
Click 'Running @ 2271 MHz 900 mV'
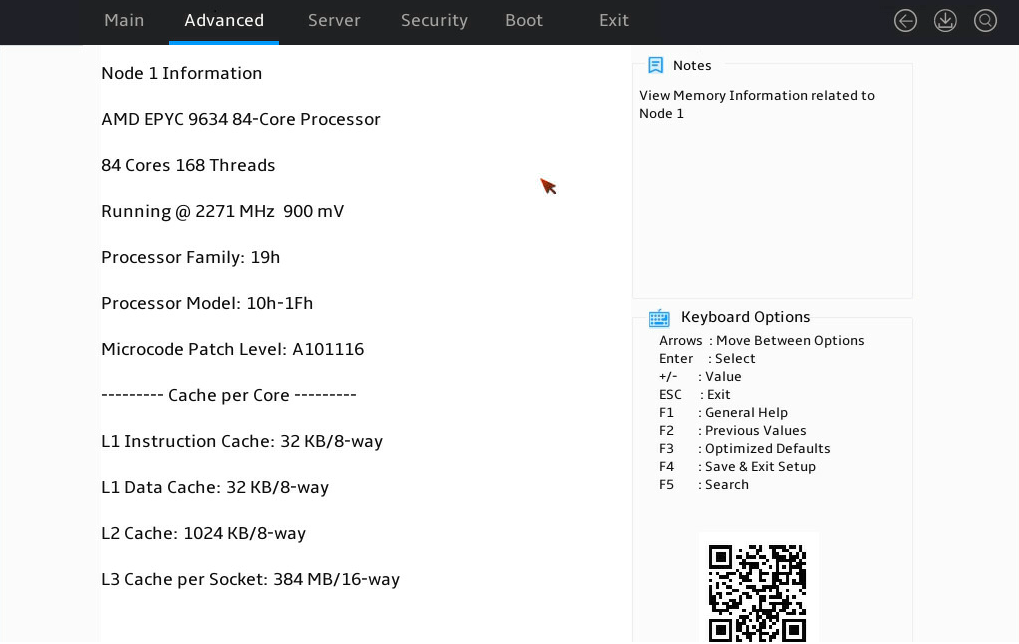point(222,212)
